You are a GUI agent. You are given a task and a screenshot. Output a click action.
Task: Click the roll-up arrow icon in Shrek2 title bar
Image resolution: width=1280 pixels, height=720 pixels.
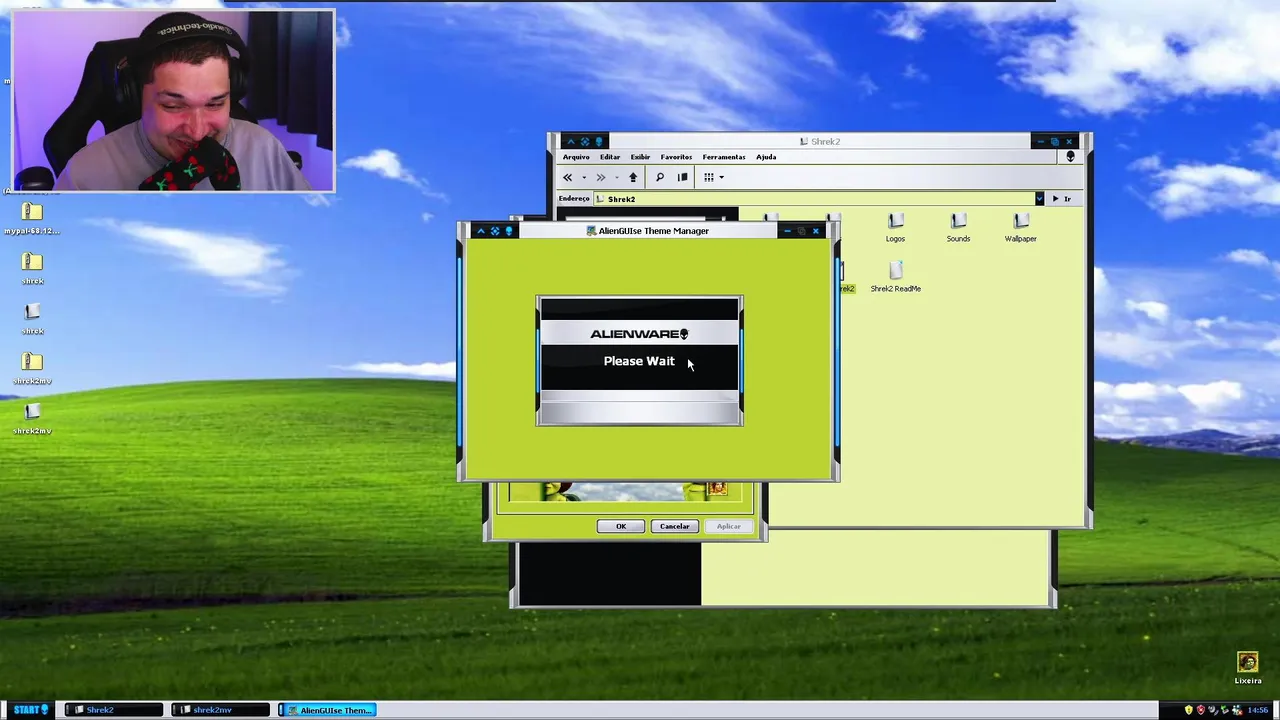tap(571, 142)
